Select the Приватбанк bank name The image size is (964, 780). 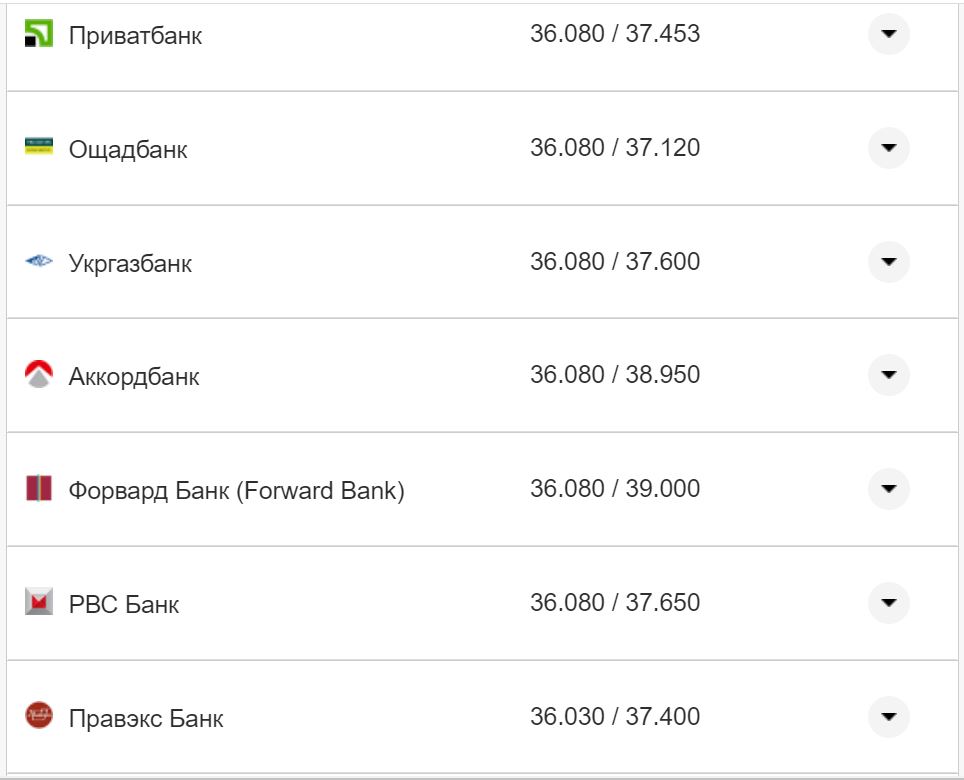pyautogui.click(x=135, y=36)
